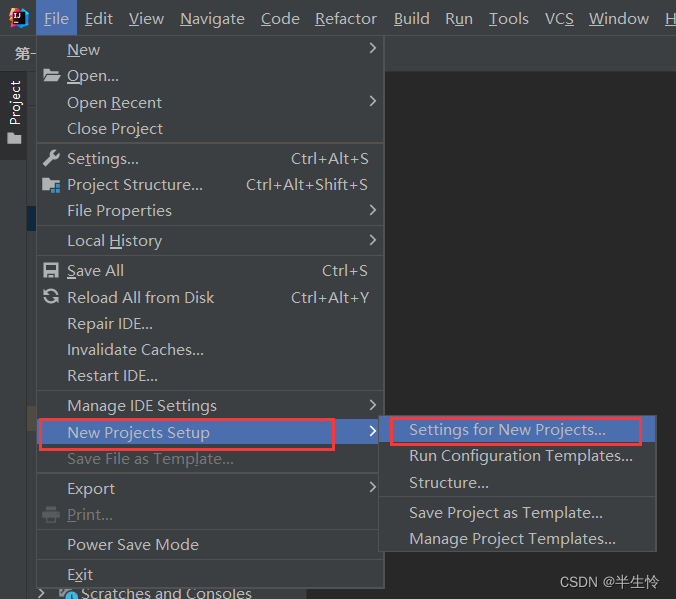The width and height of the screenshot is (676, 599).
Task: Choose Open... from the File menu
Action: (210, 76)
